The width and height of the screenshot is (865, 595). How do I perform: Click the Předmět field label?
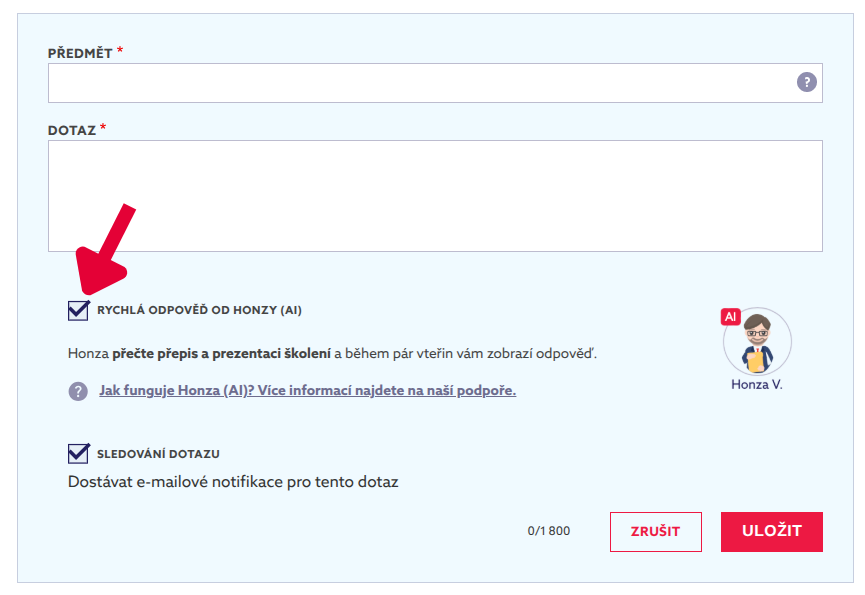(x=80, y=52)
